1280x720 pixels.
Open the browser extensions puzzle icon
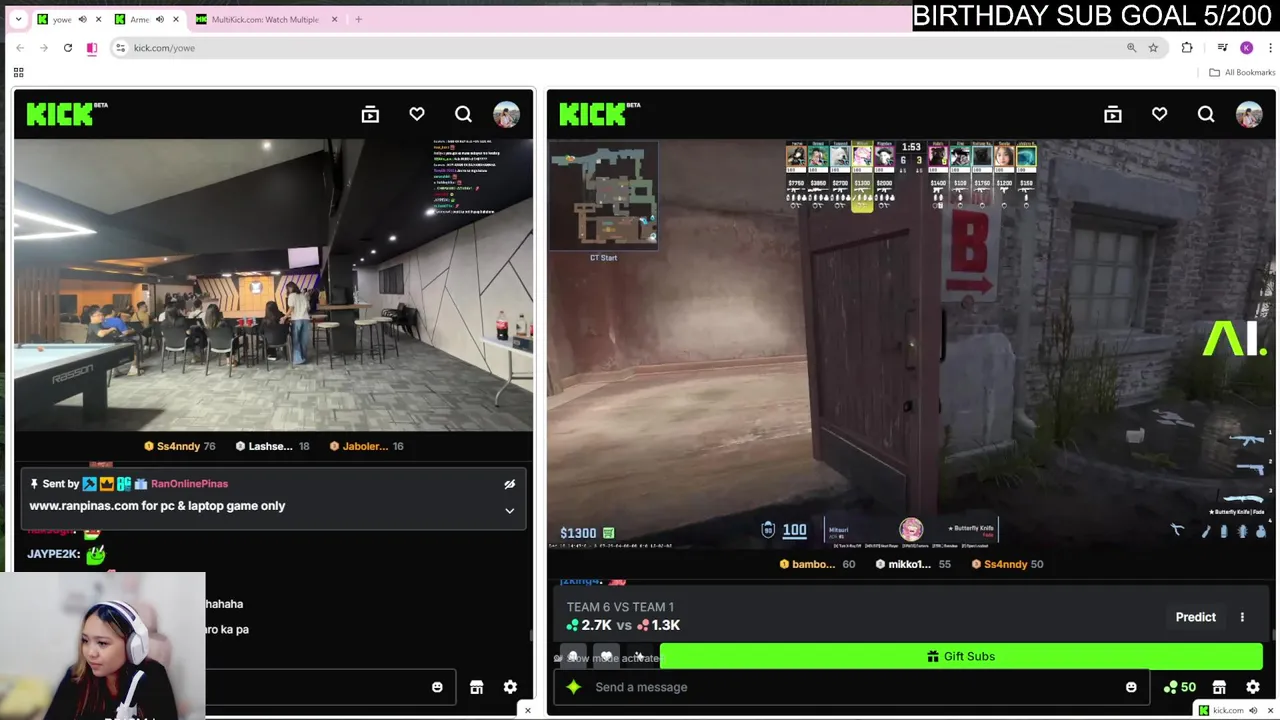coord(1187,48)
